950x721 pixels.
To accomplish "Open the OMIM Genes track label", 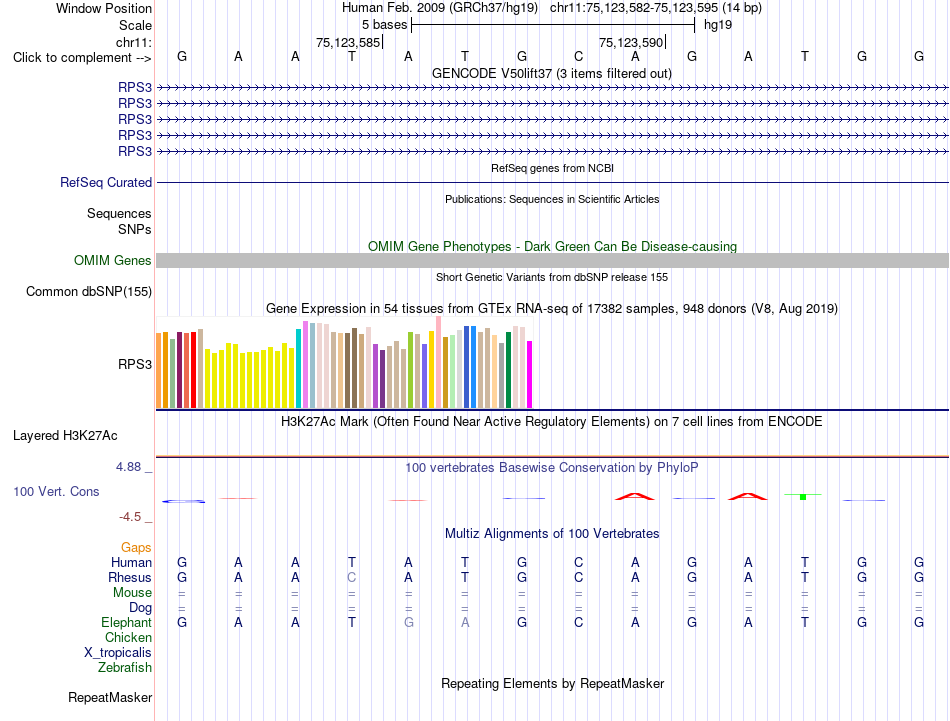I will coord(113,261).
